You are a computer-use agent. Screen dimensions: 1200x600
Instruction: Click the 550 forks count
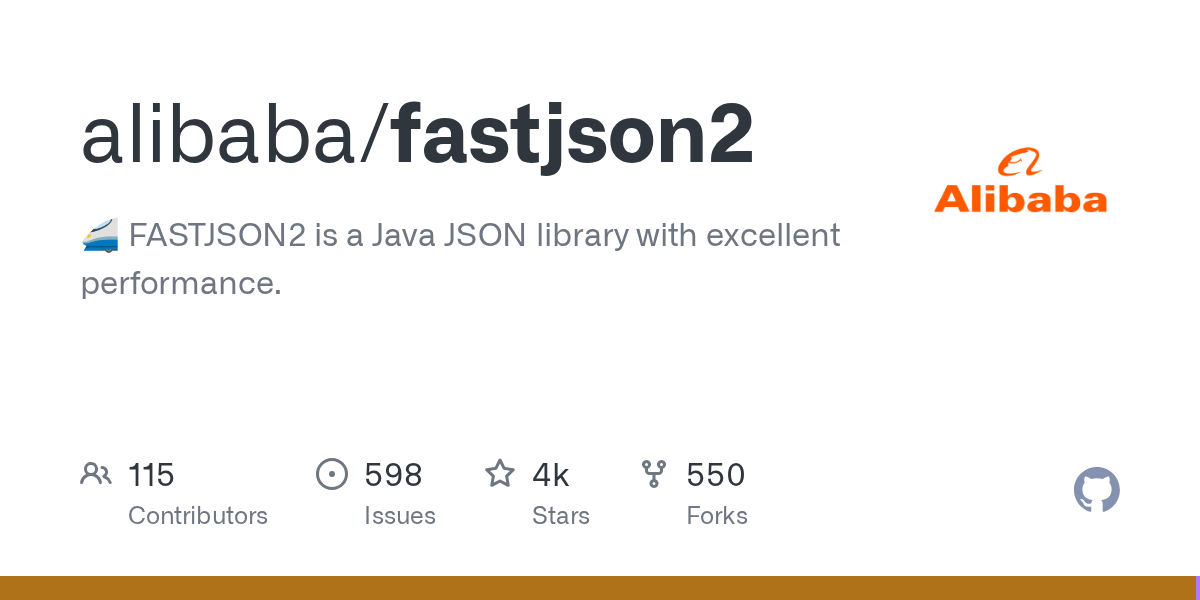716,475
